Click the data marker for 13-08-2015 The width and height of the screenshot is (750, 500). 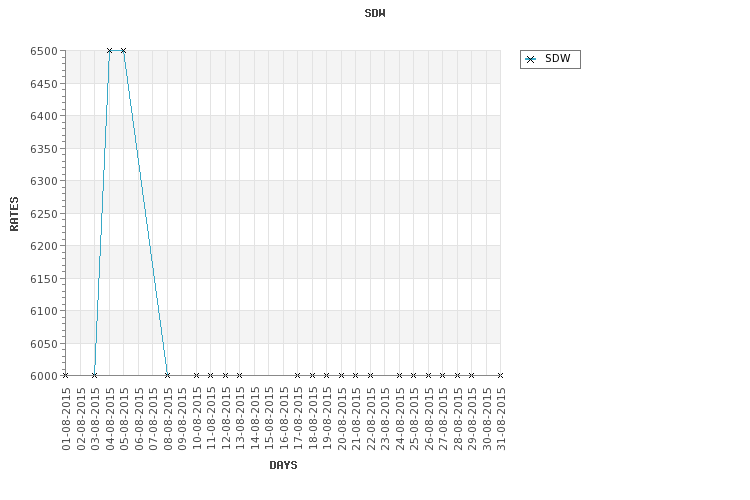tap(239, 375)
